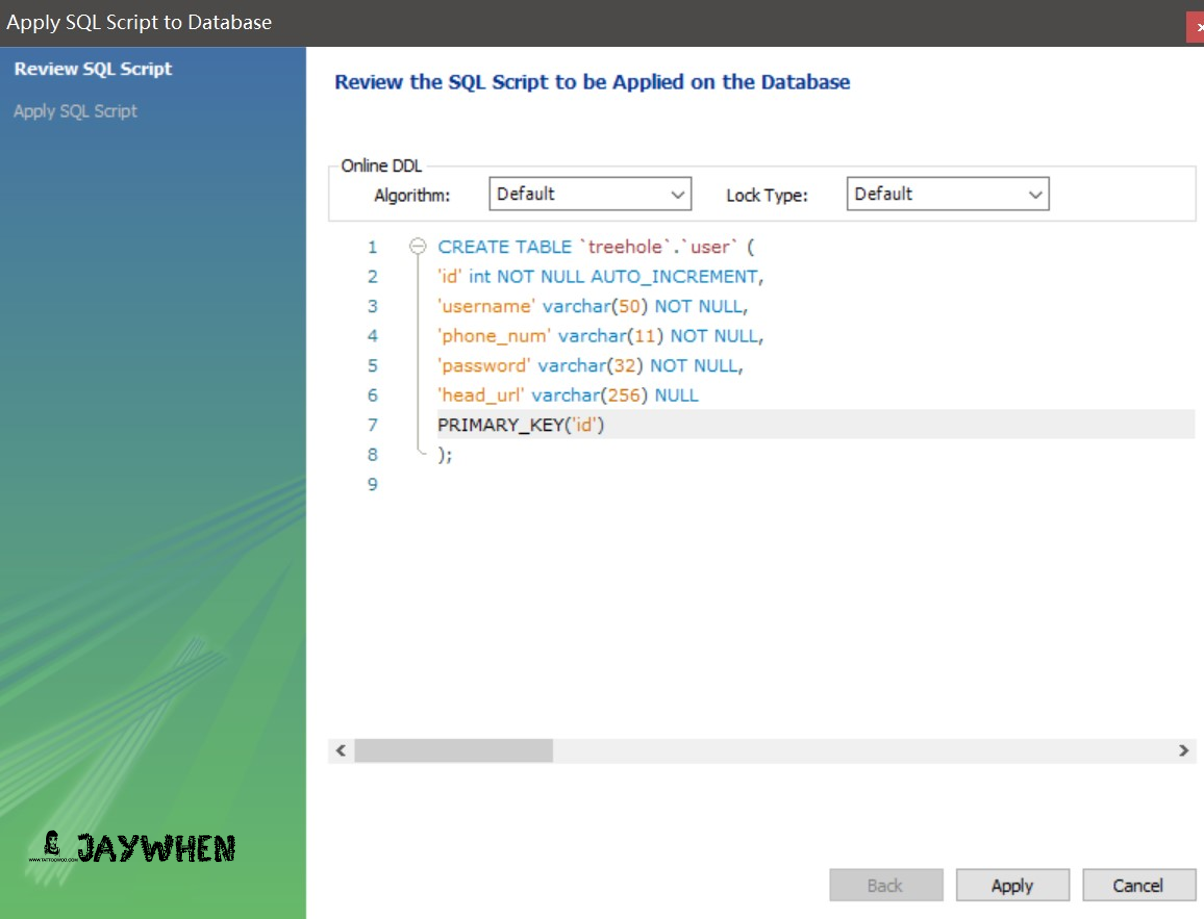Click the disabled Back button
1204x919 pixels.
(885, 885)
